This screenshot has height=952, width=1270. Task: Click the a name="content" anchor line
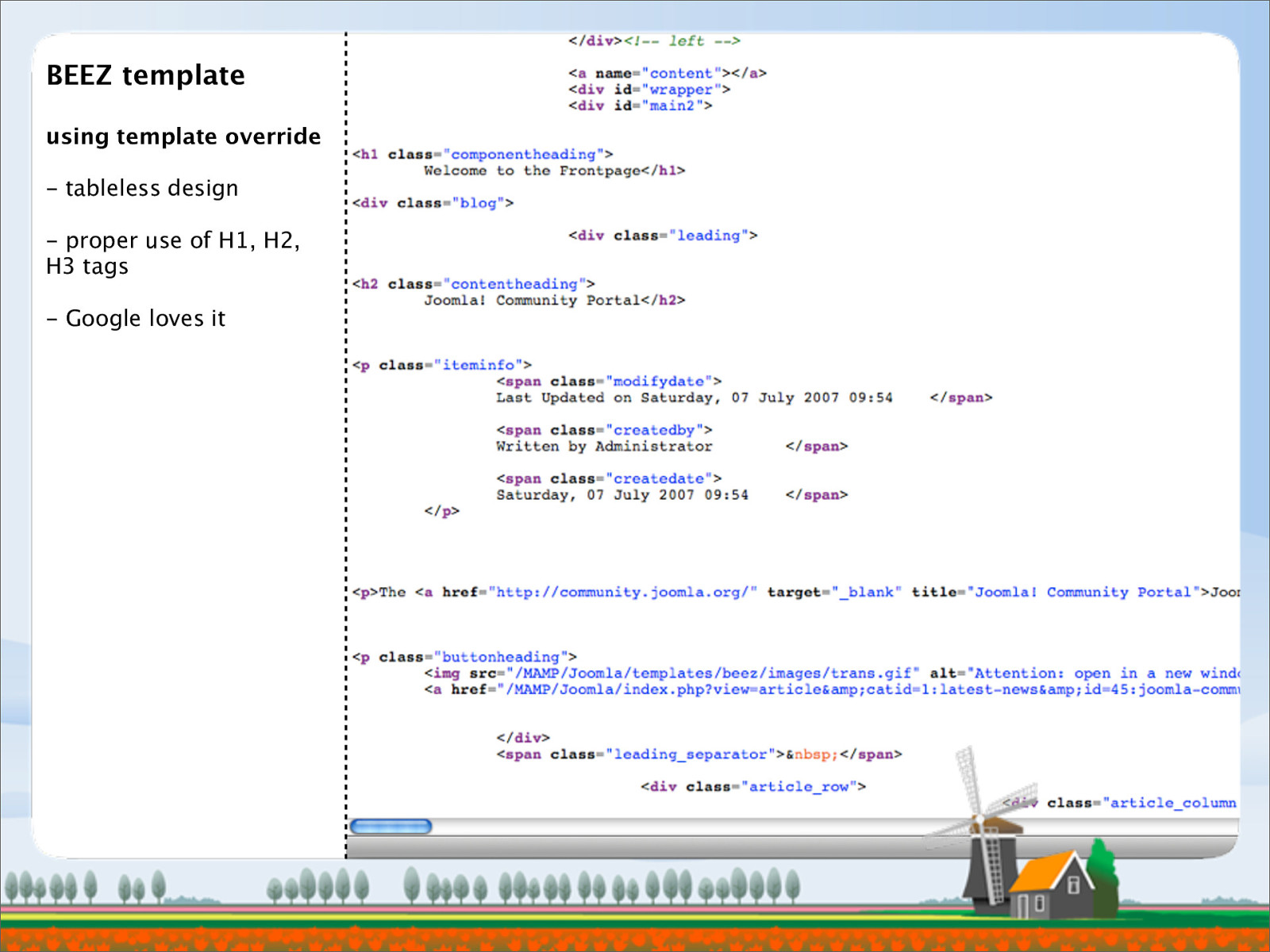[x=668, y=73]
